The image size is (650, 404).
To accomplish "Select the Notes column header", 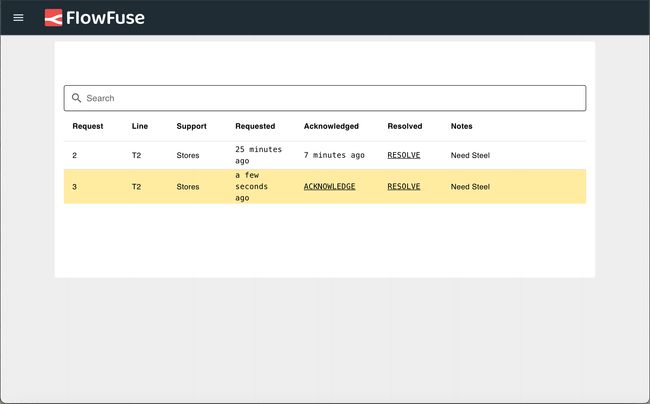I will [461, 126].
